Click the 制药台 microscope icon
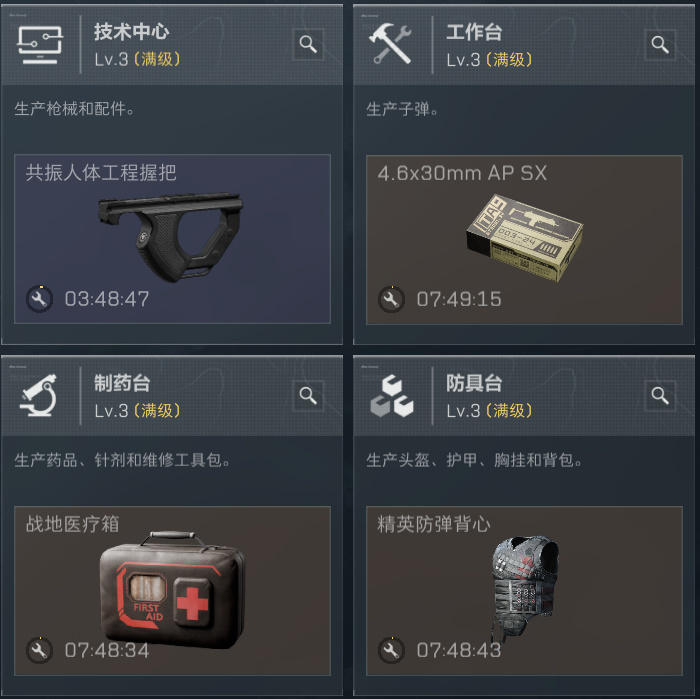This screenshot has width=700, height=699. [x=39, y=395]
